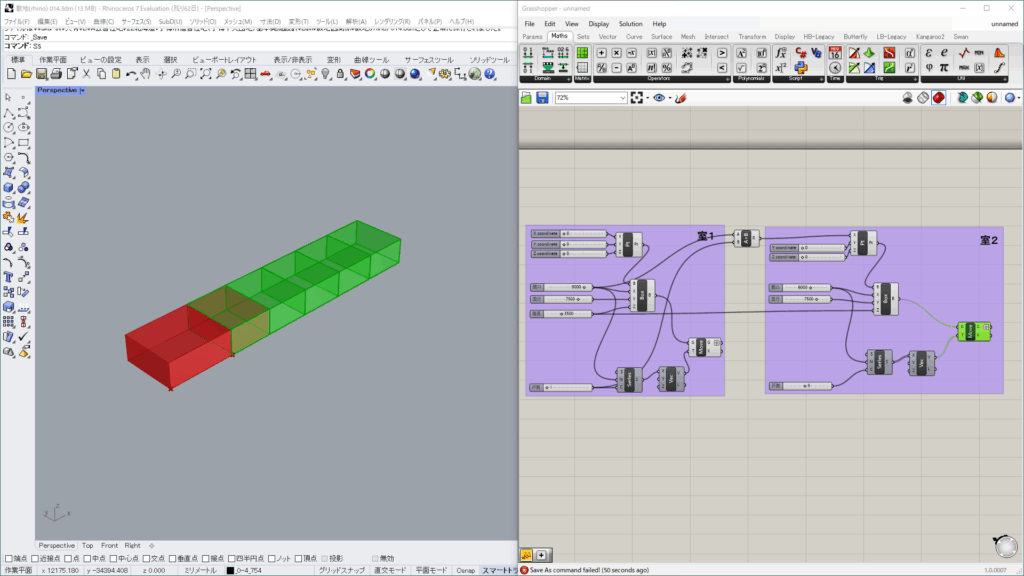Switch to the Vector tab in Grasshopper

point(607,36)
